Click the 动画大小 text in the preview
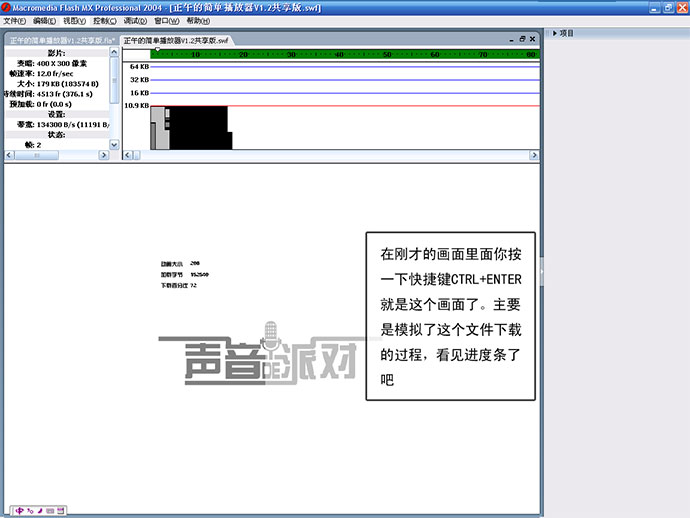The image size is (690, 518). point(172,264)
